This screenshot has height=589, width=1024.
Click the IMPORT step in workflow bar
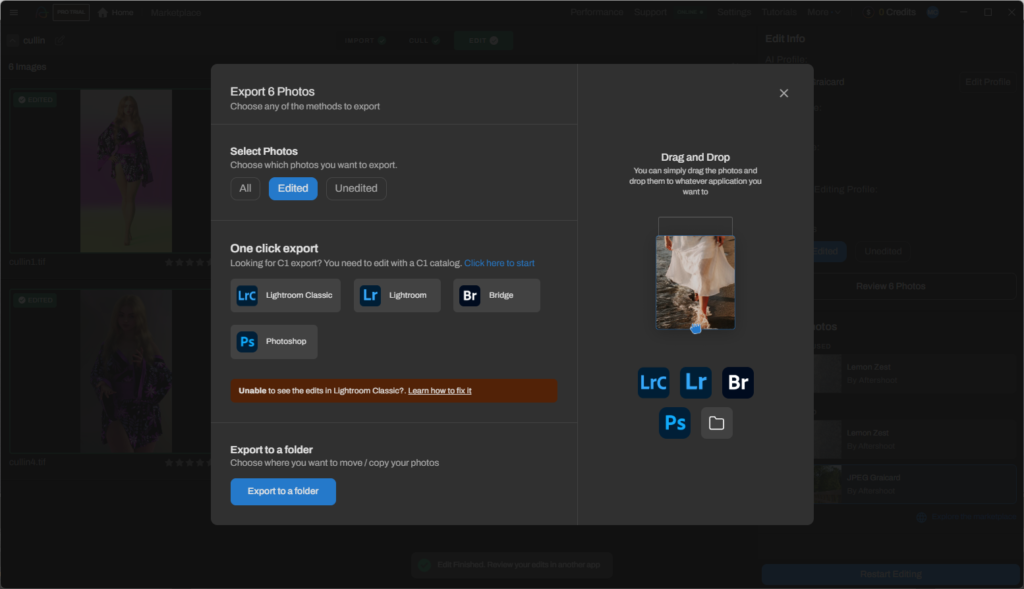click(365, 40)
